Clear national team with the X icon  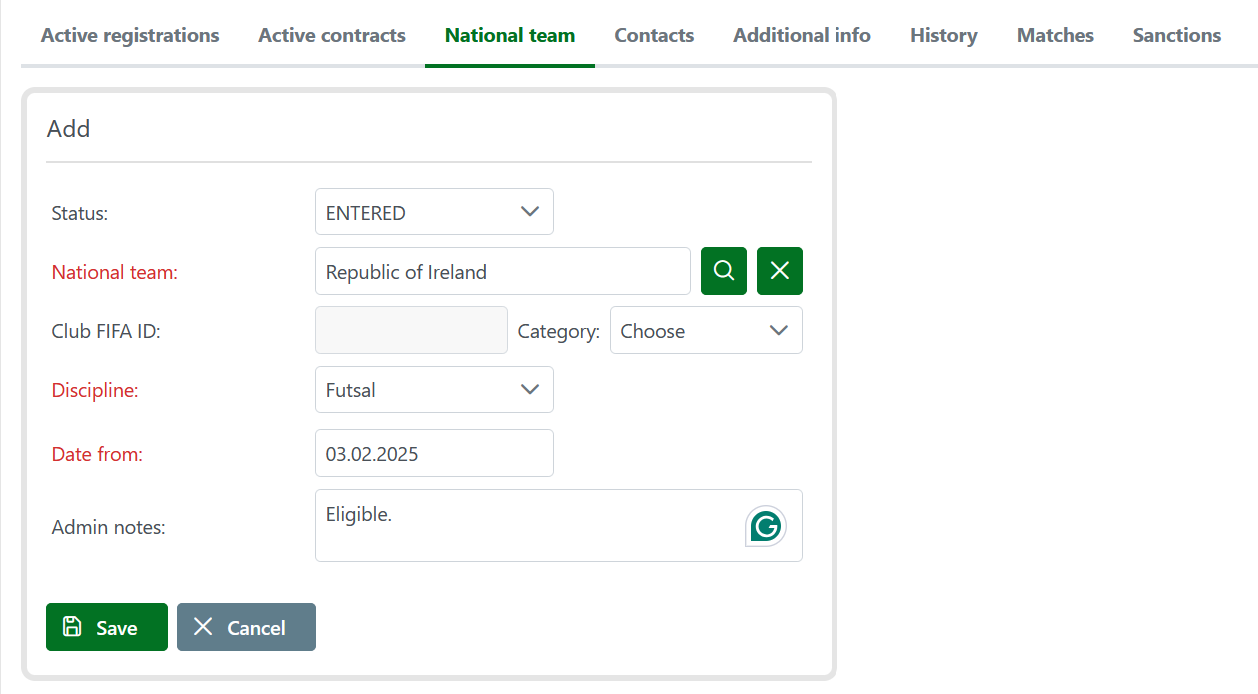[x=779, y=271]
